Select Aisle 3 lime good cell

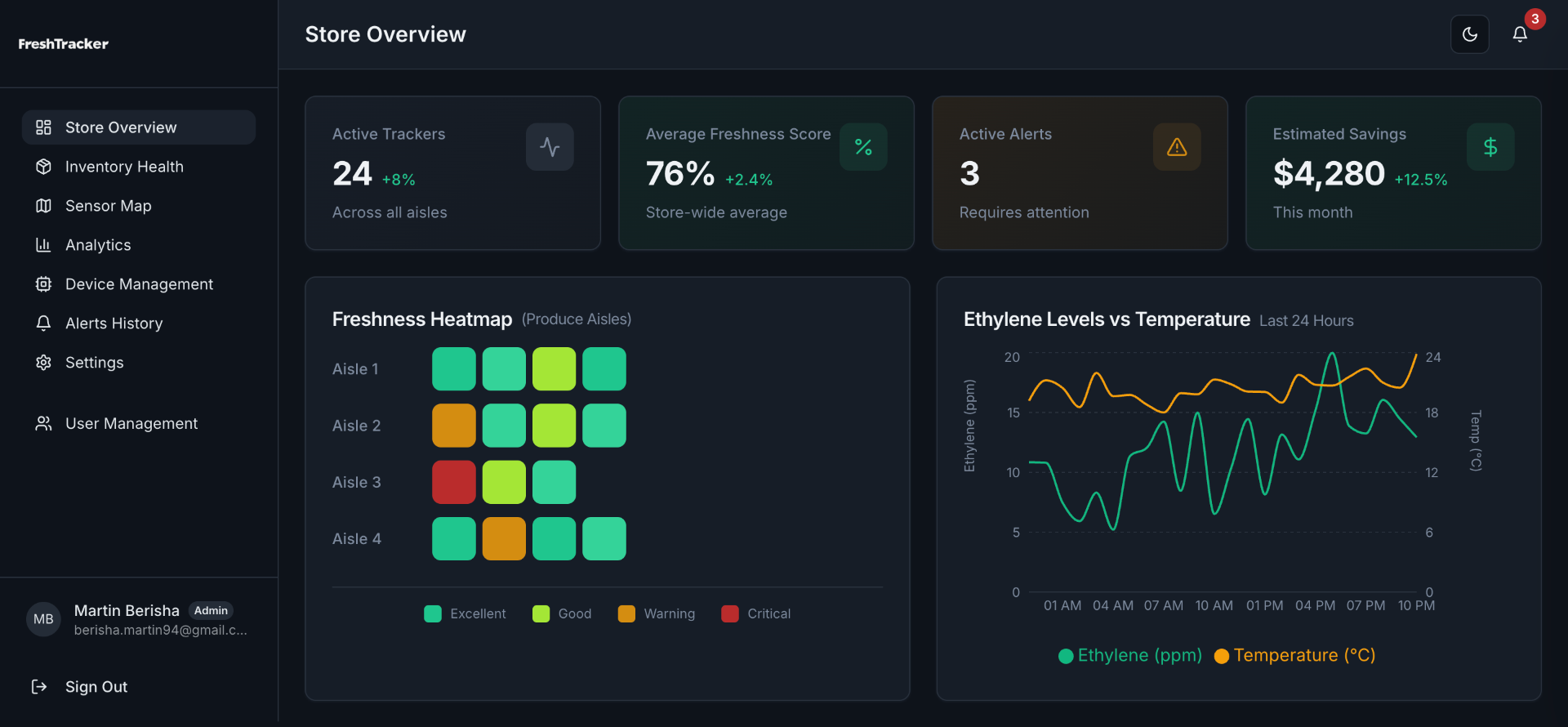click(x=504, y=482)
